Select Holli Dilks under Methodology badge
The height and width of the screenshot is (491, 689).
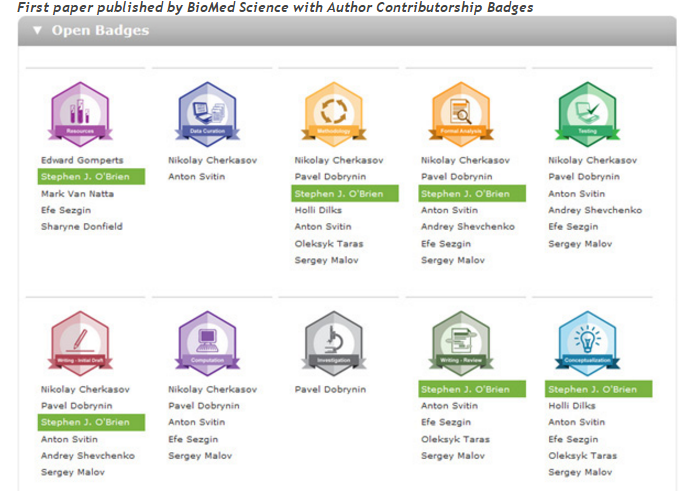pos(318,210)
